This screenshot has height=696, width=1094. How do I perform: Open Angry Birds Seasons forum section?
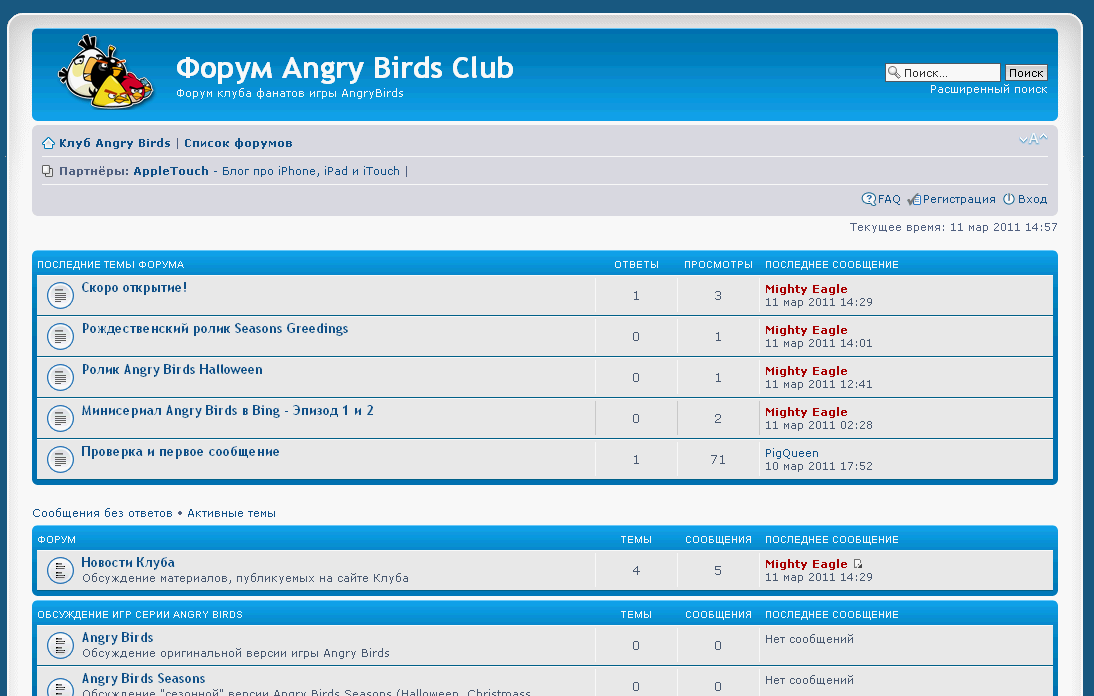143,679
